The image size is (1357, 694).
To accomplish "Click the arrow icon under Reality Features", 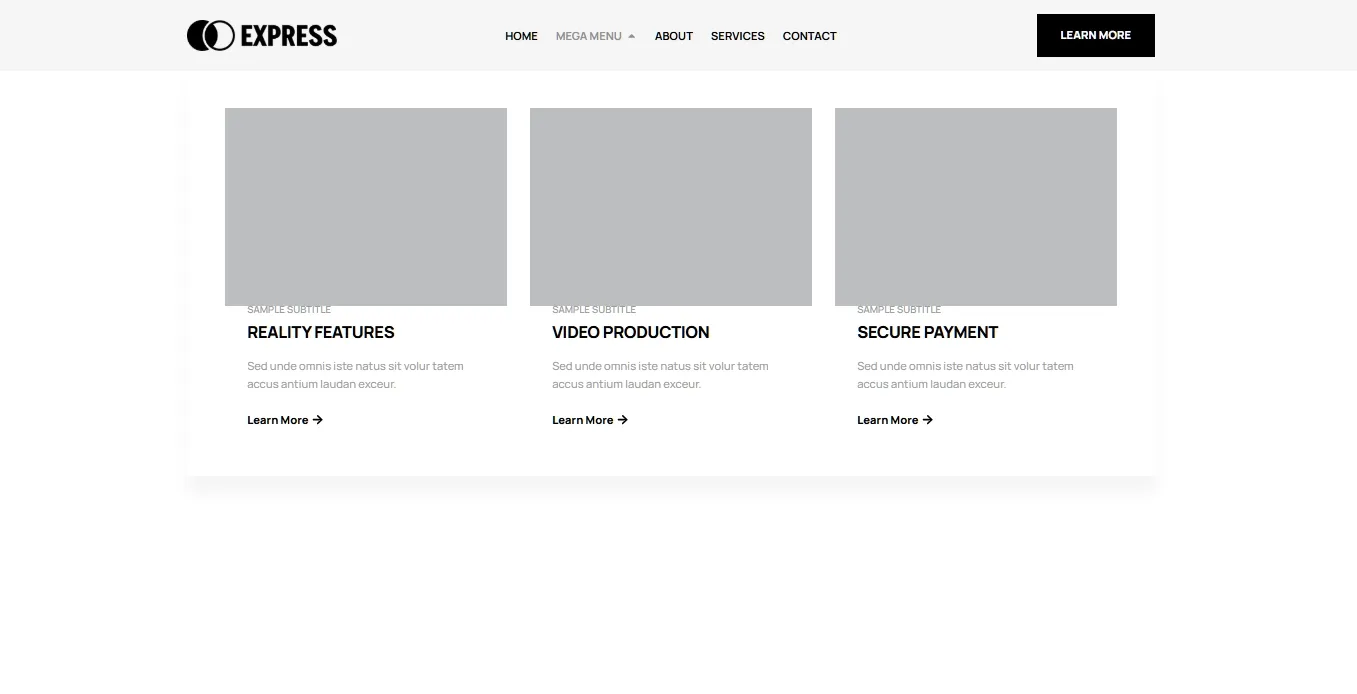I will [x=318, y=420].
